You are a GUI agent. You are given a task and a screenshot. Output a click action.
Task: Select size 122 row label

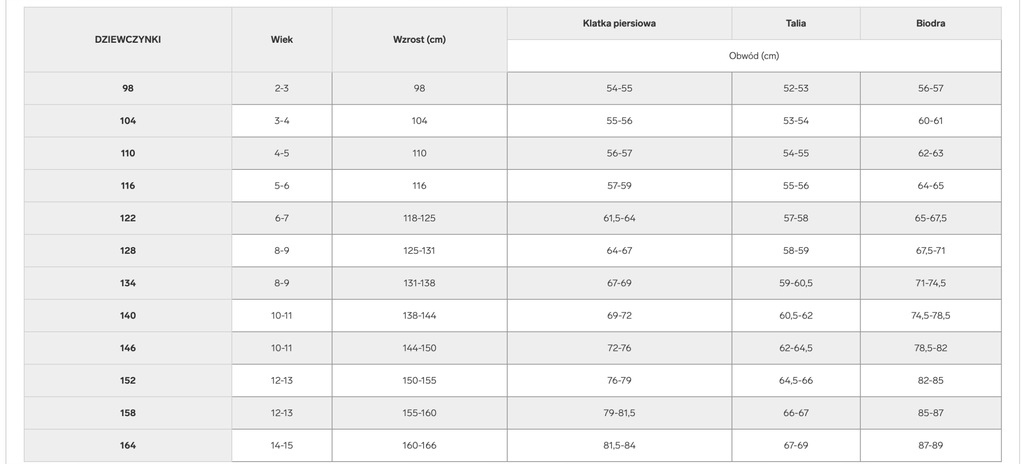point(128,218)
